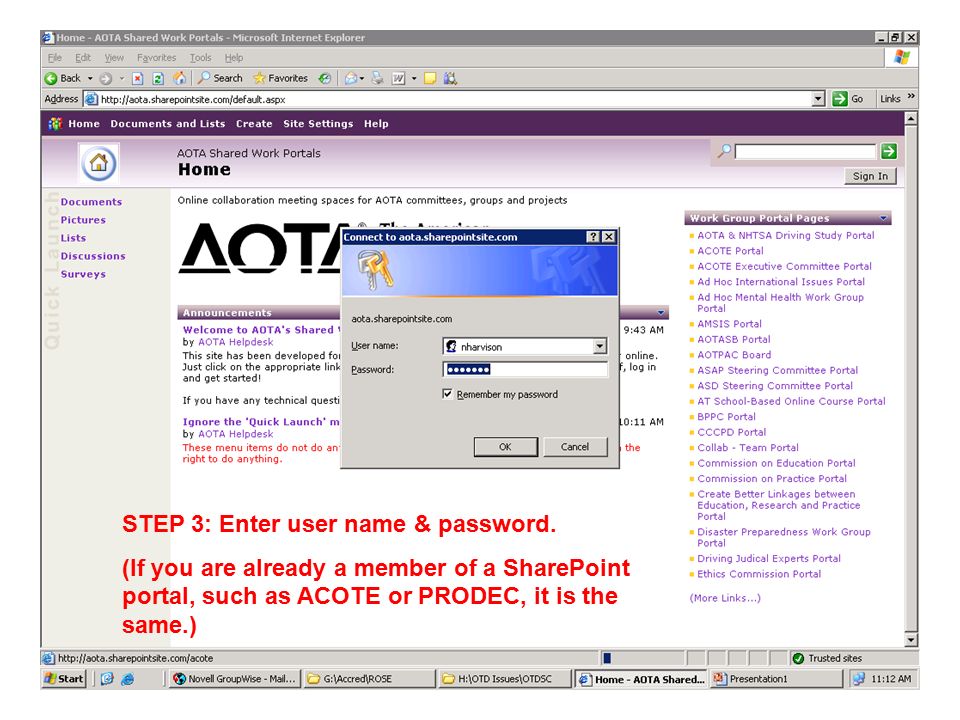960x720 pixels.
Task: Click the Sign In button
Action: pos(870,176)
